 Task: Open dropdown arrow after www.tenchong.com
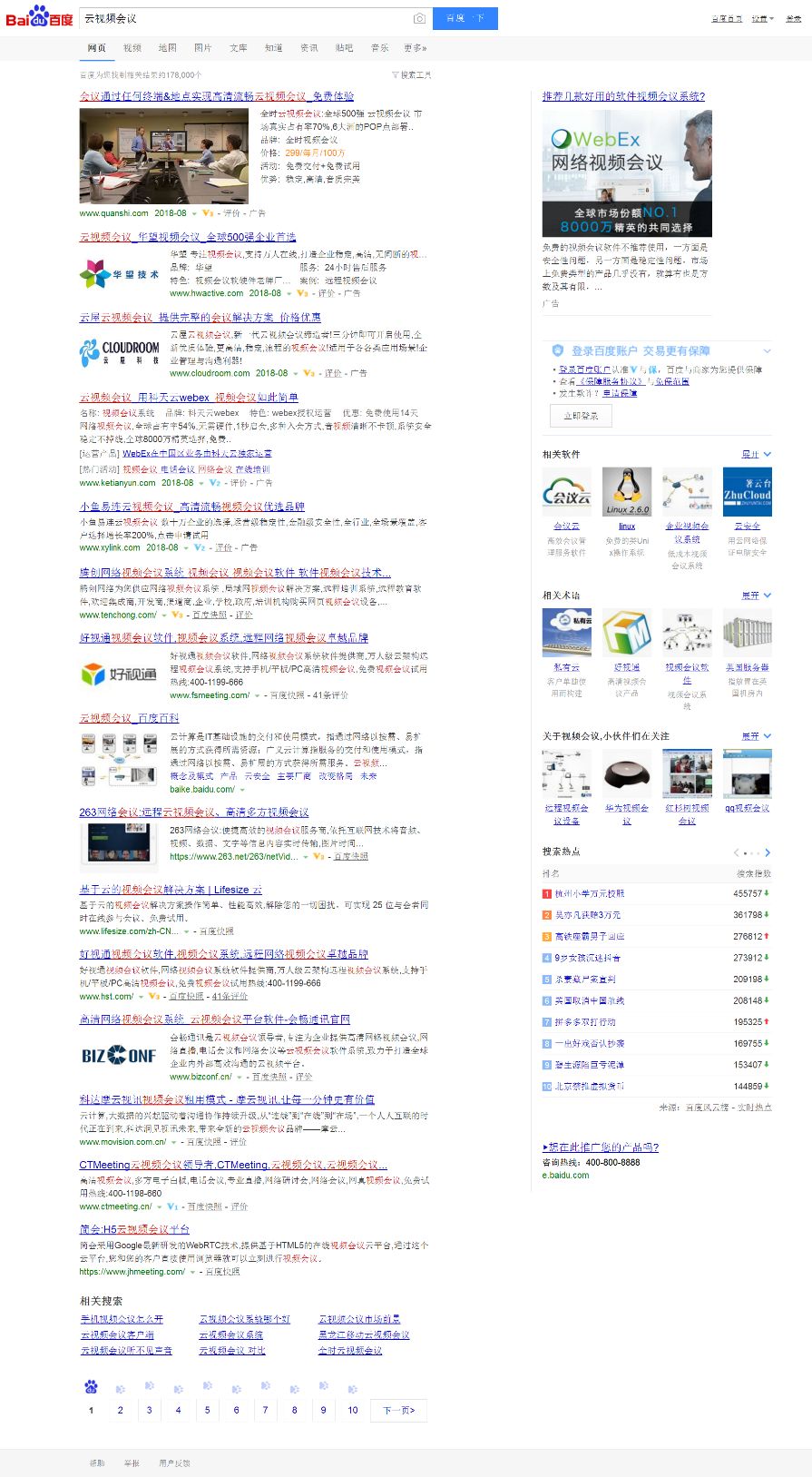[164, 615]
